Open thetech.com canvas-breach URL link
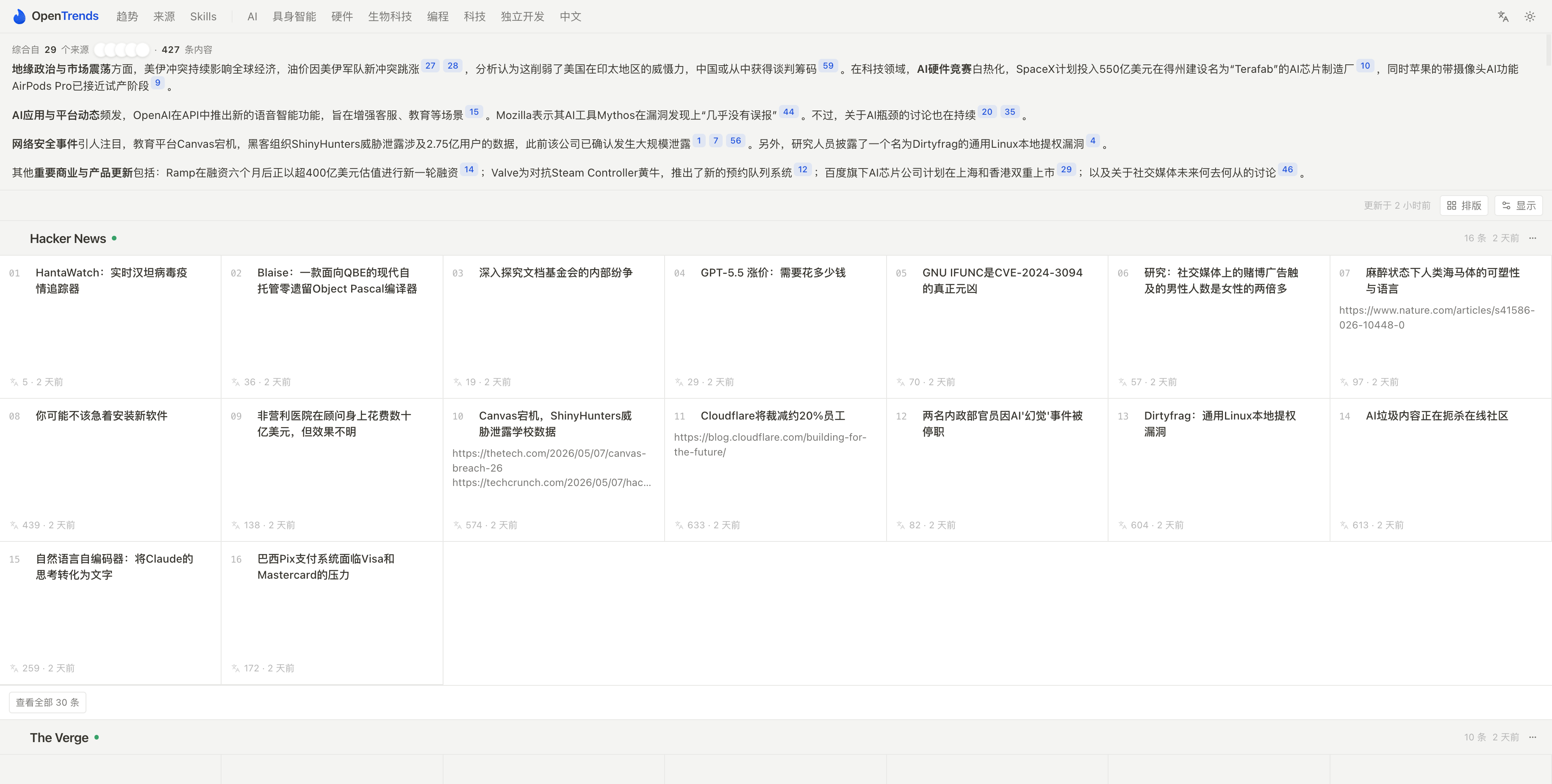Viewport: 1552px width, 784px height. point(549,460)
